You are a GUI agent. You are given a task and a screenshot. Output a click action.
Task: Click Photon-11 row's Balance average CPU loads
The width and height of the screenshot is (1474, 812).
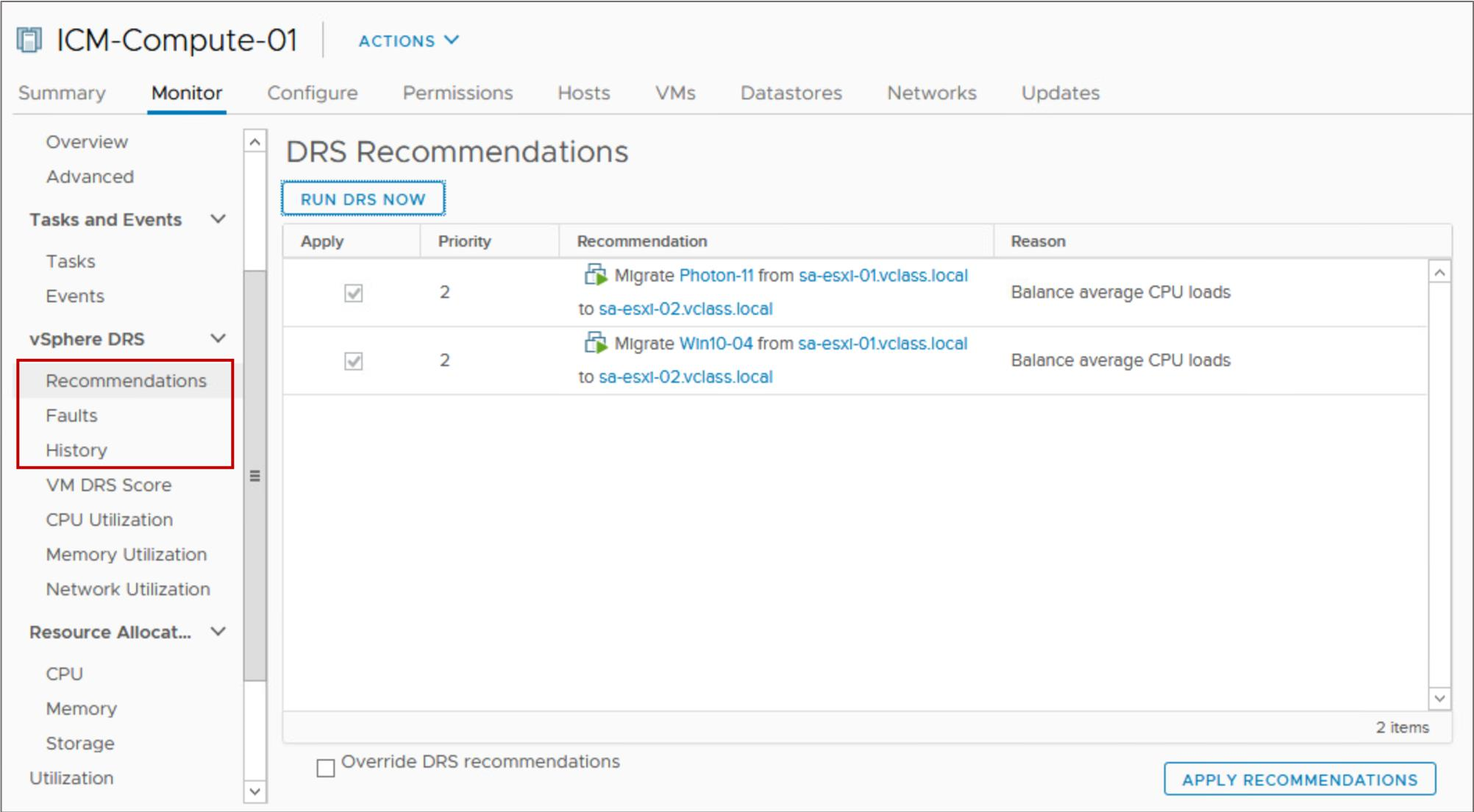tap(1120, 292)
